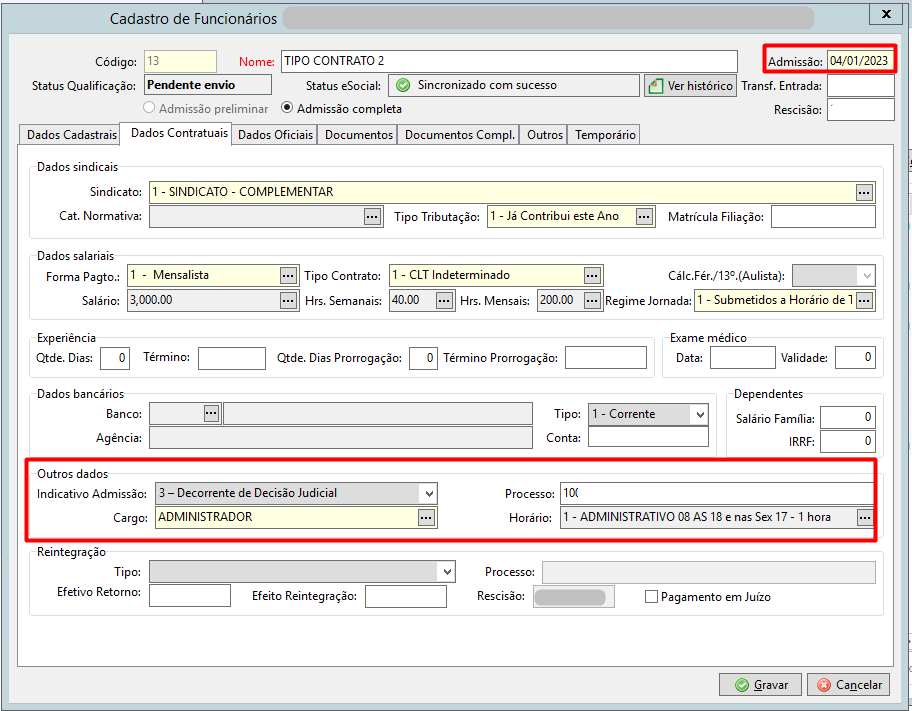
Task: Check Pagamento em Juízo checkbox
Action: click(x=651, y=596)
